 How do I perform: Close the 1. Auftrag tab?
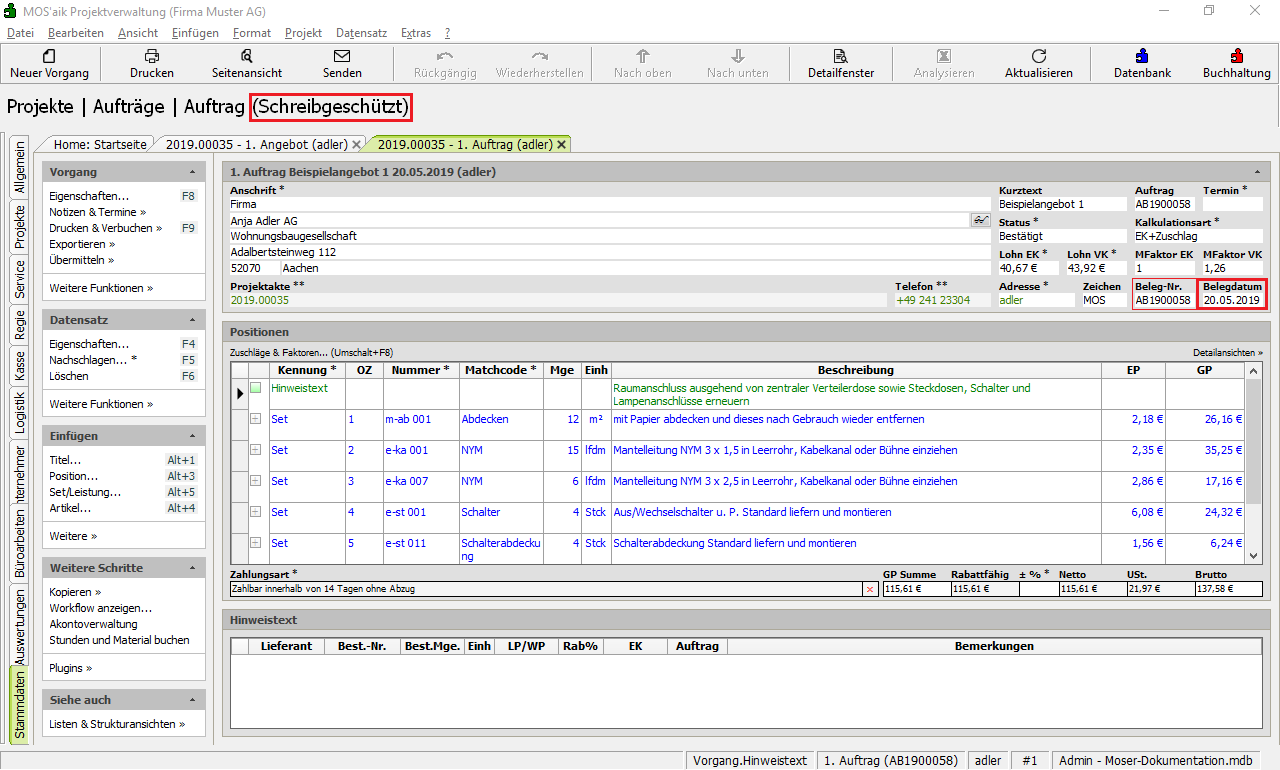point(561,144)
